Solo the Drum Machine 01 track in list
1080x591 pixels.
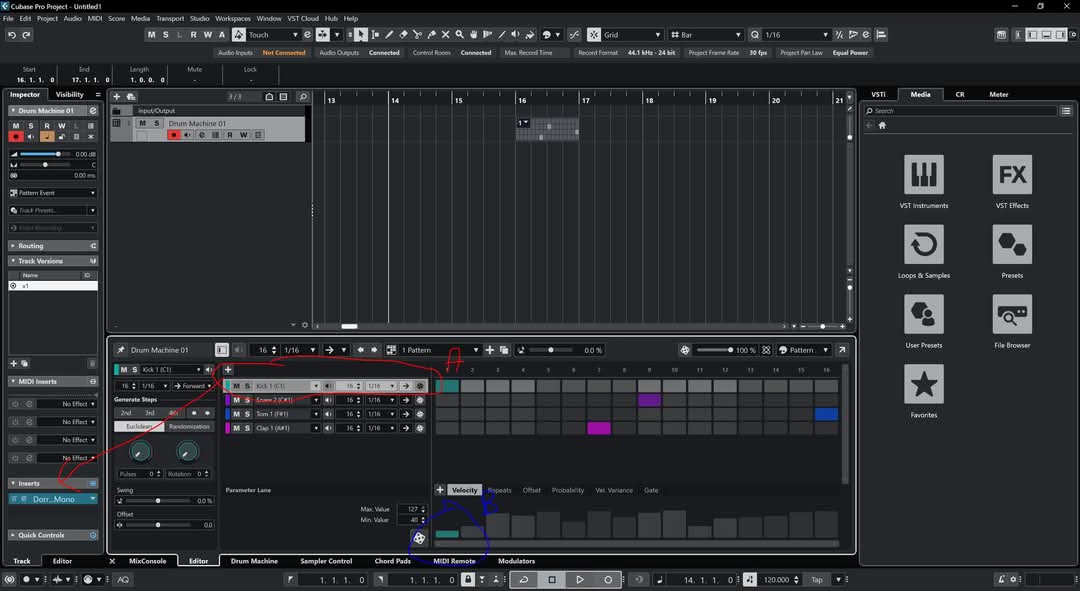156,123
